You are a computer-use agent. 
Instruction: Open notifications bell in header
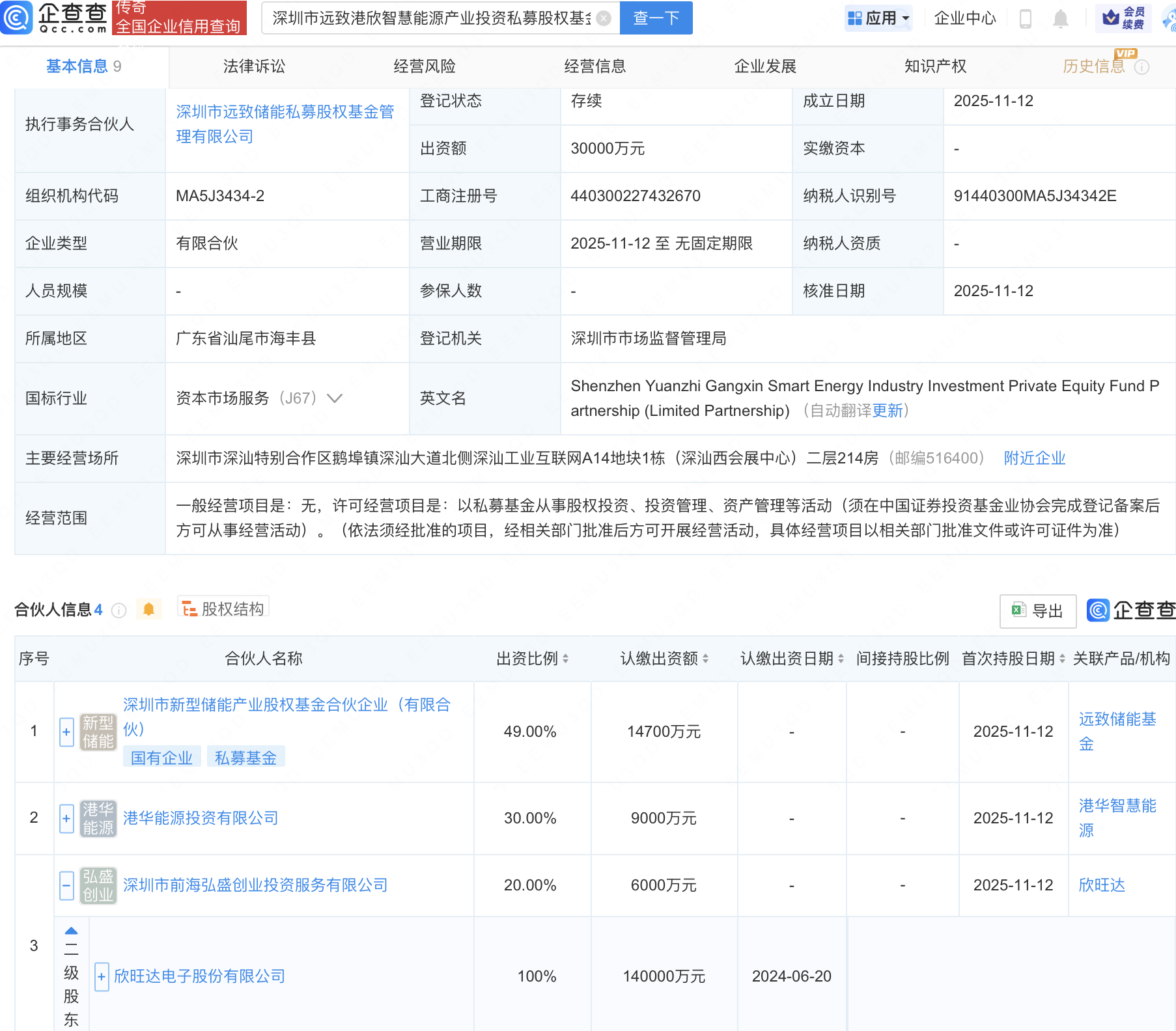[x=1060, y=19]
